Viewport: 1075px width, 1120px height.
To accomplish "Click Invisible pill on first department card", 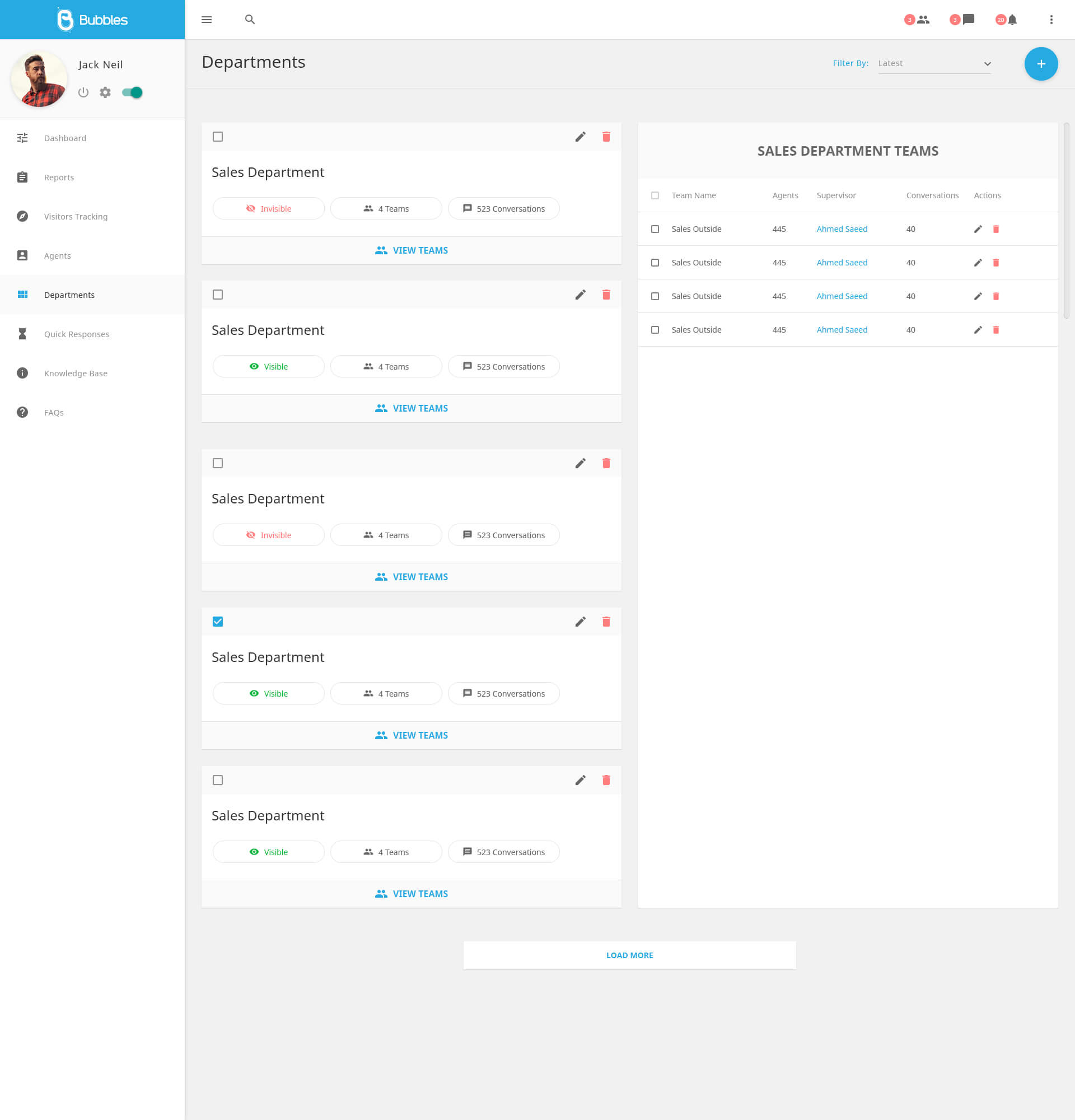I will pyautogui.click(x=268, y=208).
